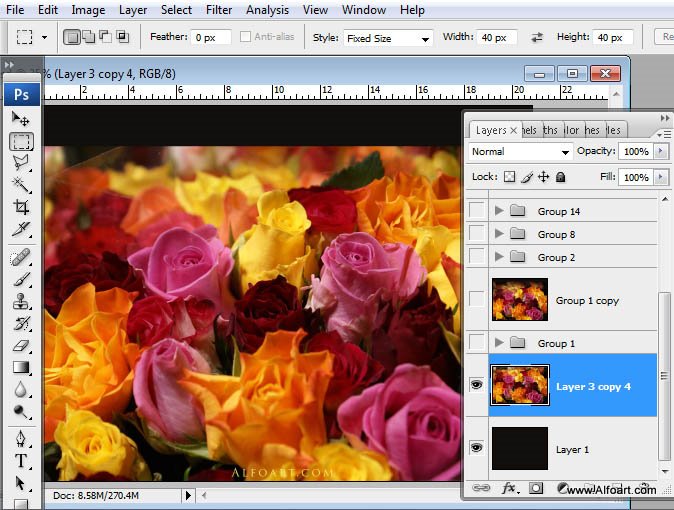Open the Analysis menu
This screenshot has width=674, height=510.
pos(267,10)
